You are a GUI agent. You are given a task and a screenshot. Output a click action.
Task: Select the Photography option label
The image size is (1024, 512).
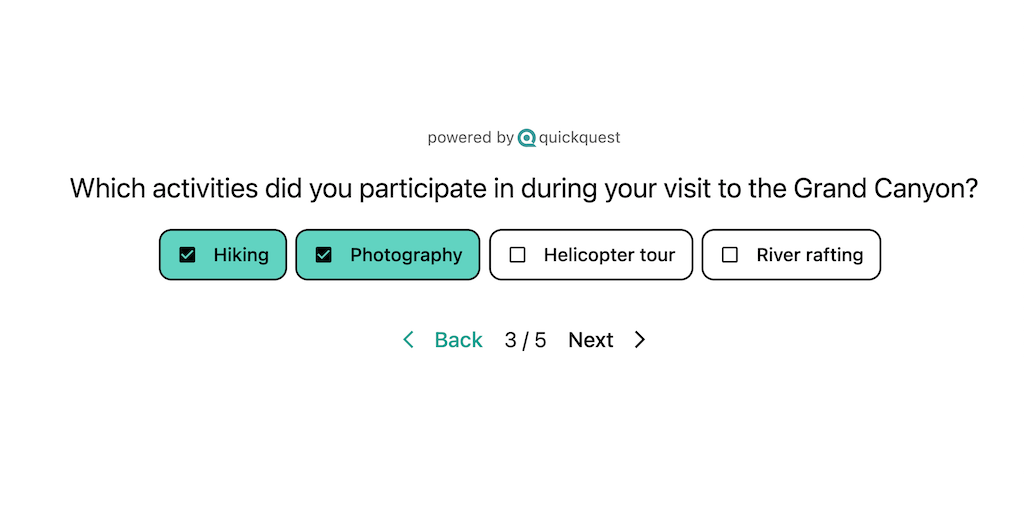(x=406, y=255)
